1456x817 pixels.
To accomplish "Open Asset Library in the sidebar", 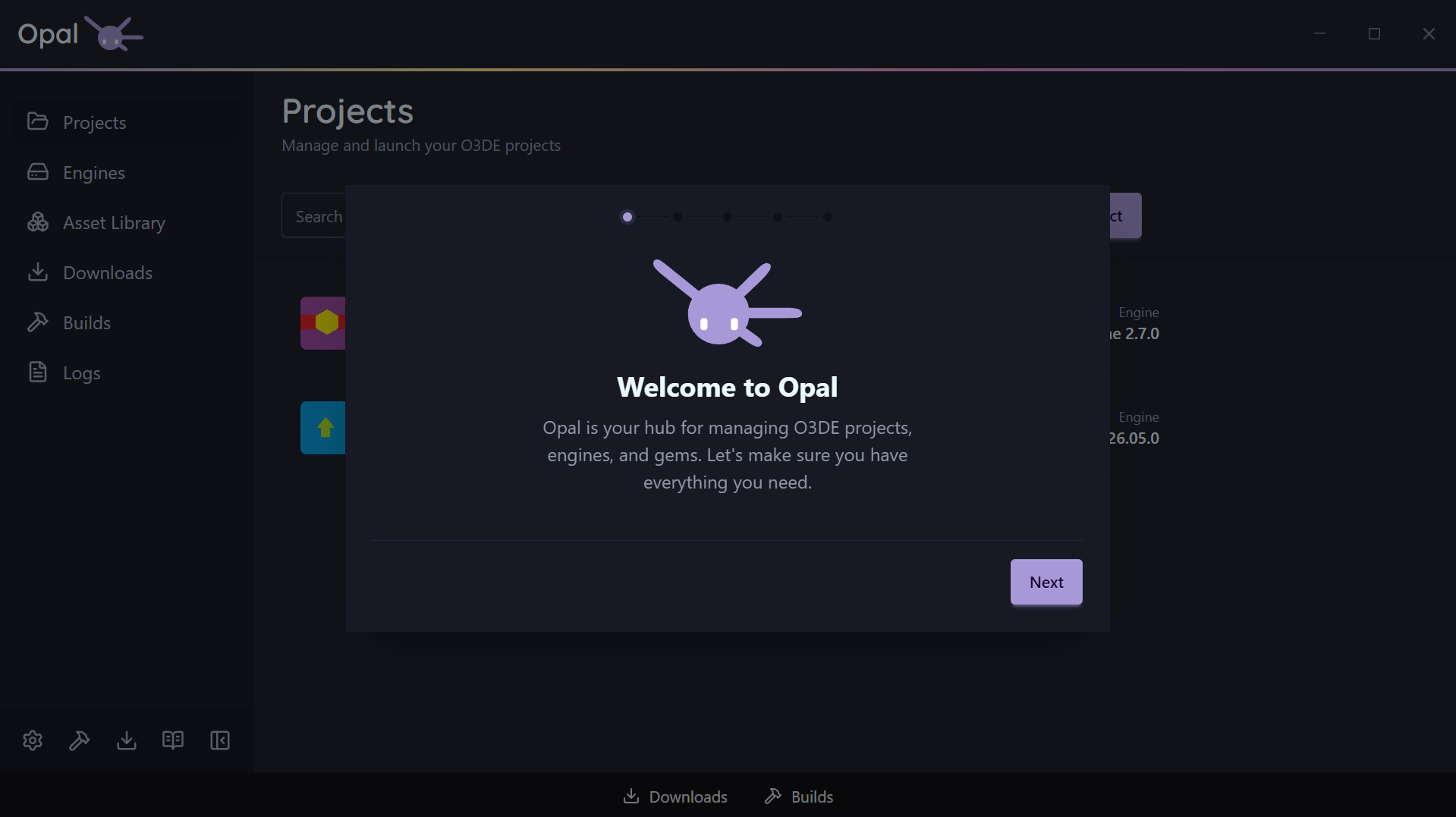I will point(126,222).
